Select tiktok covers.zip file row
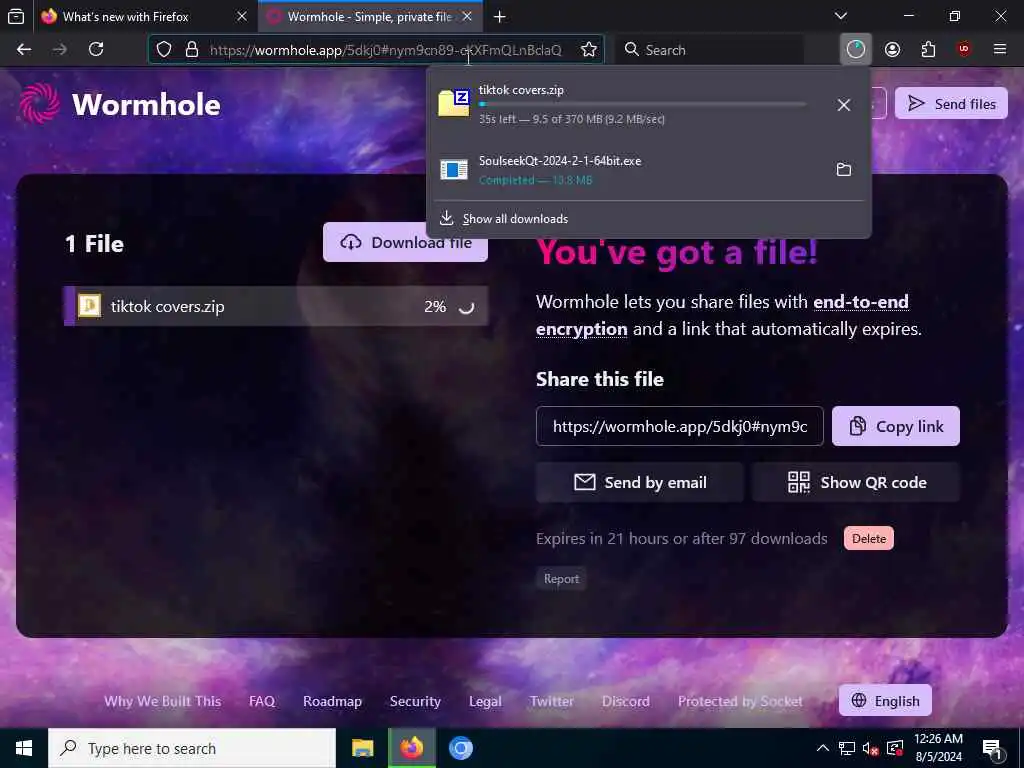Image resolution: width=1024 pixels, height=768 pixels. [x=276, y=306]
